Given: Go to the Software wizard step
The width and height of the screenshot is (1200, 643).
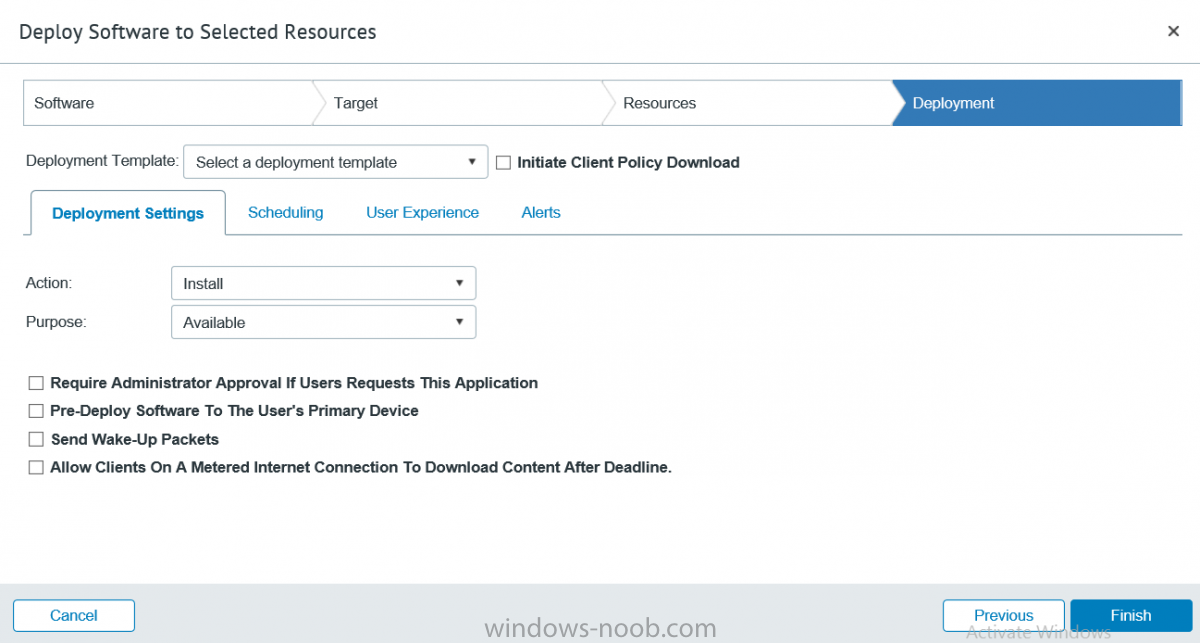Looking at the screenshot, I should pos(168,103).
